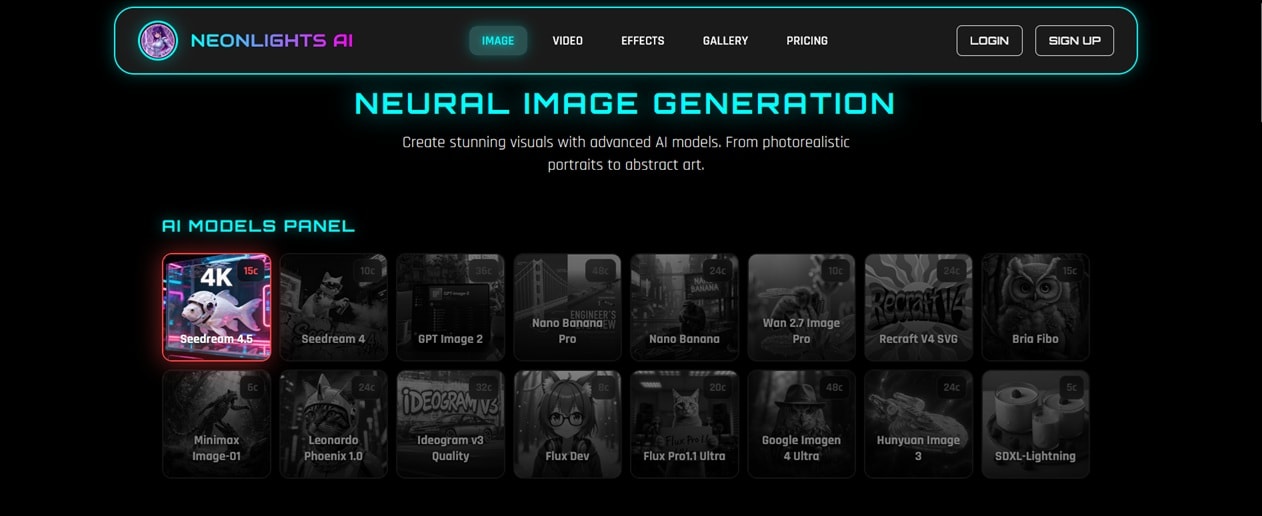Click the AI MODELS PANEL heading
The image size is (1262, 516).
tap(258, 226)
